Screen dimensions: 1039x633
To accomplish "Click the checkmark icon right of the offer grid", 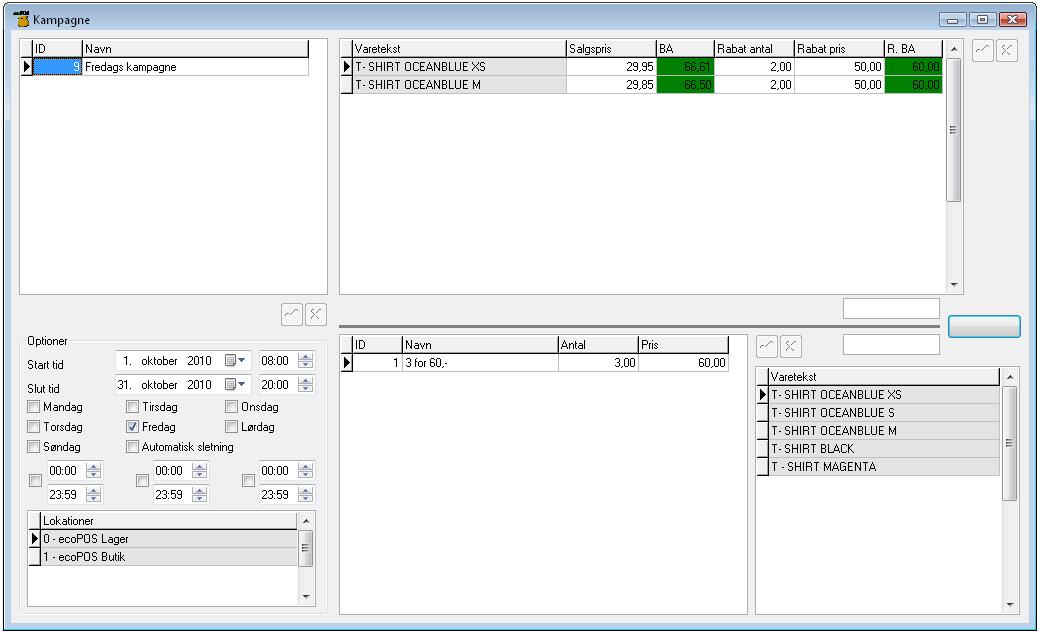I will coord(767,346).
